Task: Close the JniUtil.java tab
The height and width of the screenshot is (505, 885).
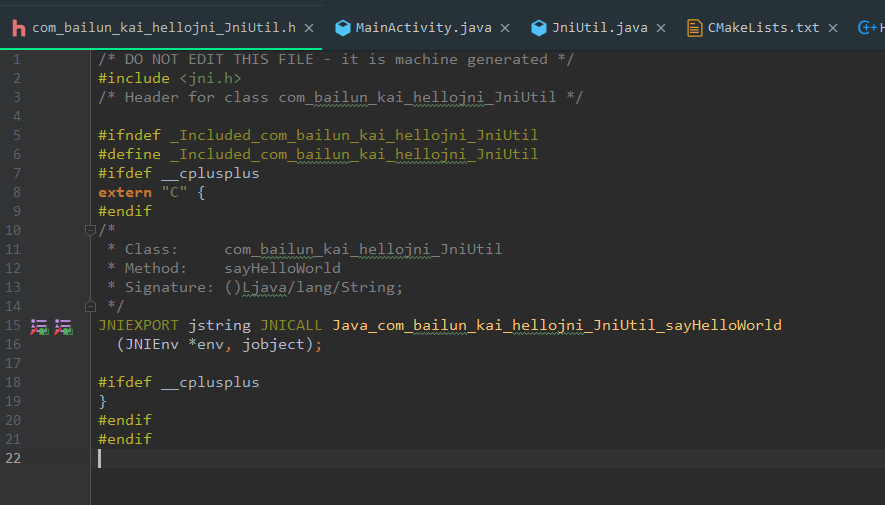Action: [x=661, y=28]
